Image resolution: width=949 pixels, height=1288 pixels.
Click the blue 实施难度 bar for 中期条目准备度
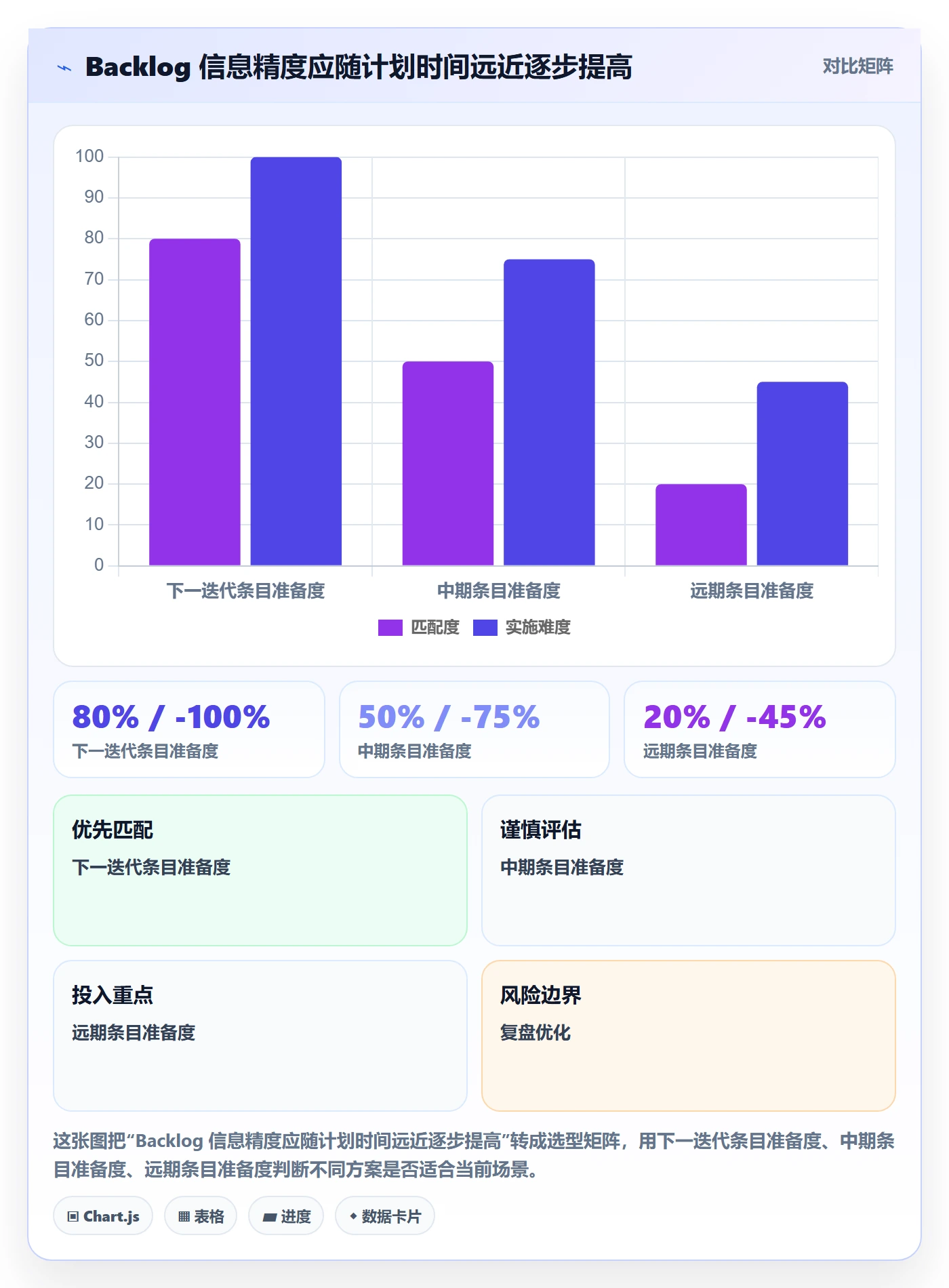(x=549, y=412)
